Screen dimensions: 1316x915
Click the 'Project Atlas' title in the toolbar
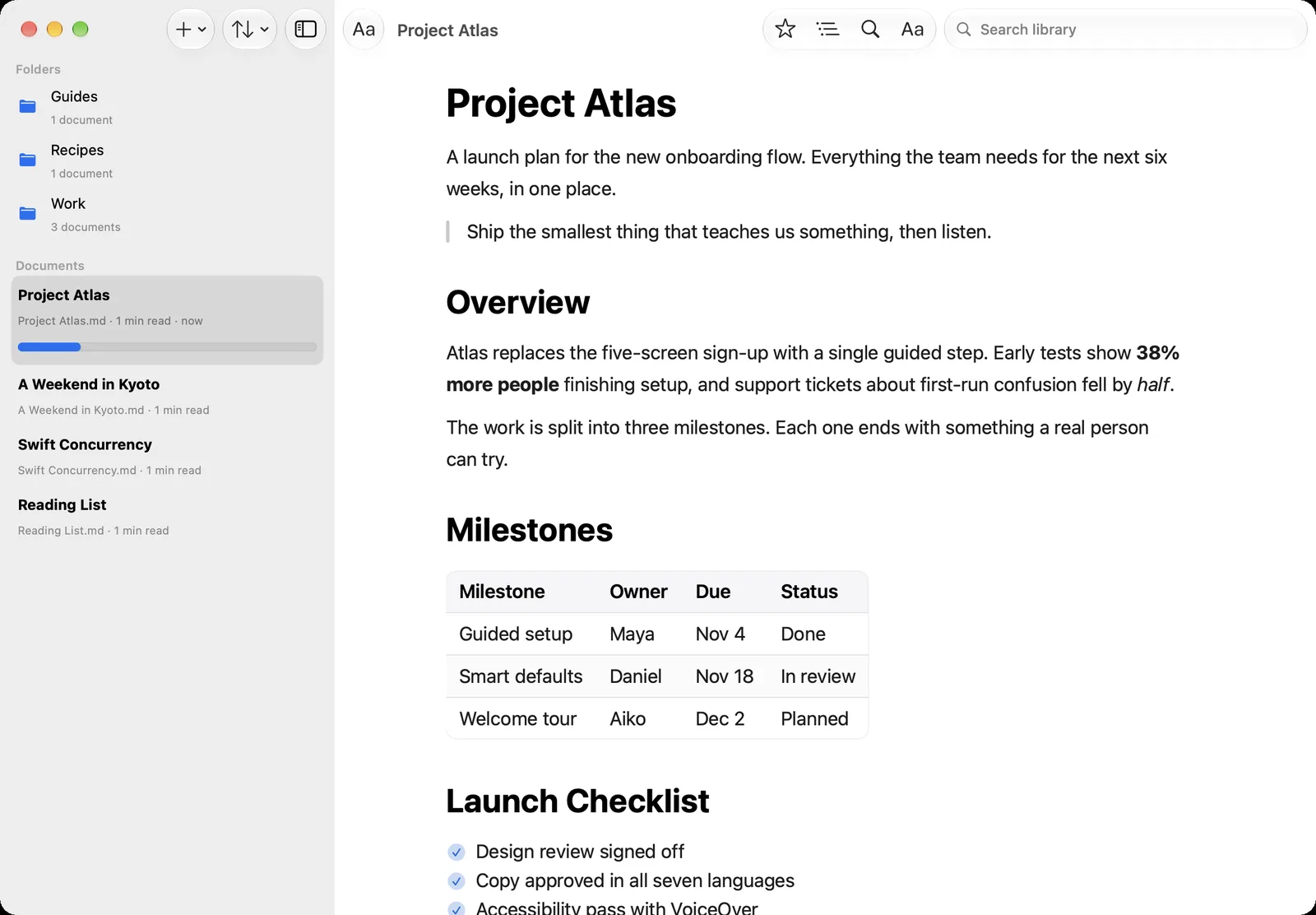point(447,30)
